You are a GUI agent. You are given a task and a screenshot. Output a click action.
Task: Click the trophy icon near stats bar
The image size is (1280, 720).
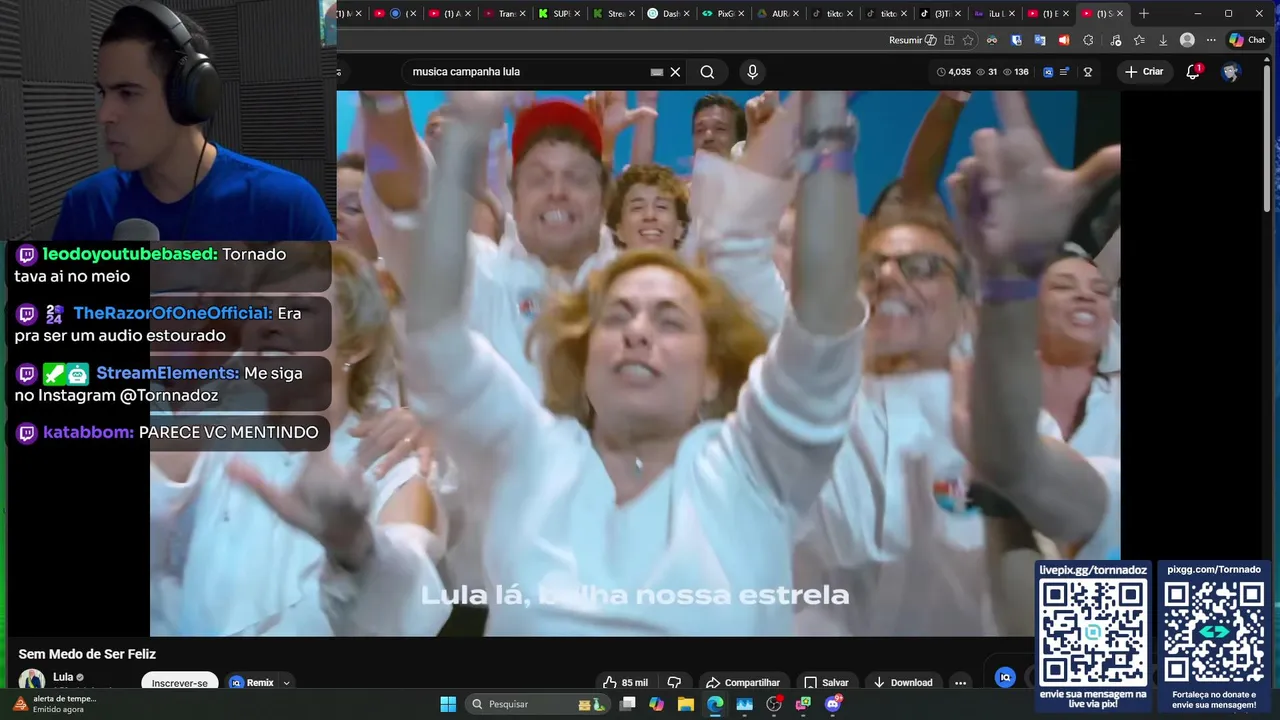click(x=1087, y=72)
